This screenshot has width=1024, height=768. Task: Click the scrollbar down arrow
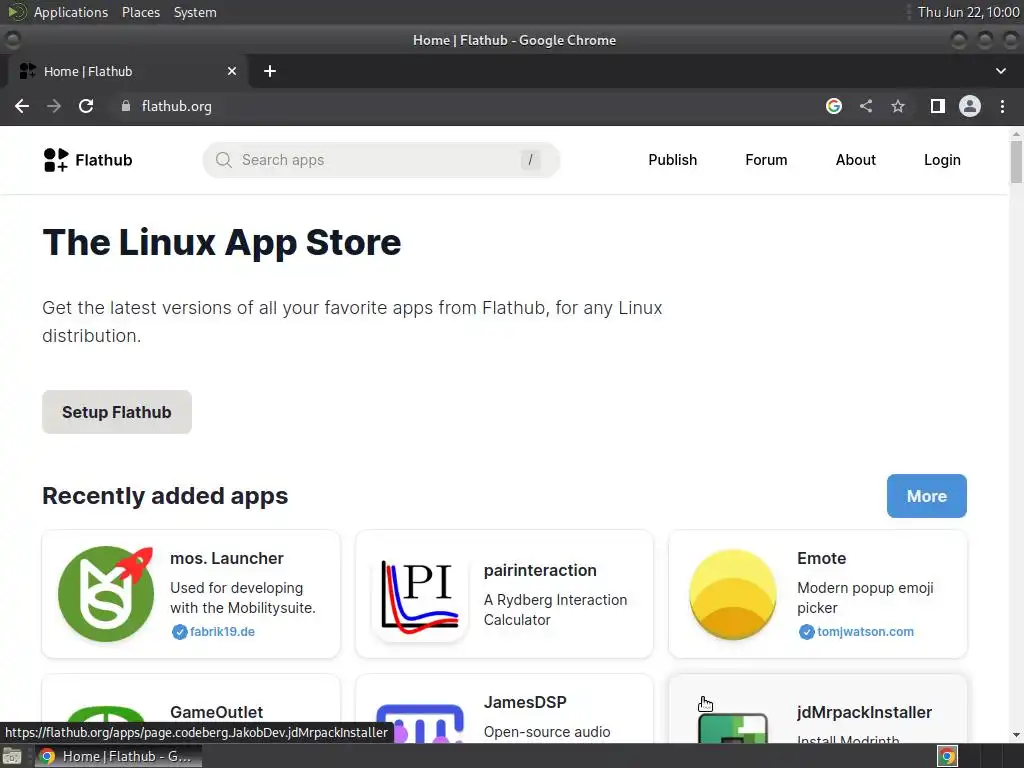(1016, 735)
